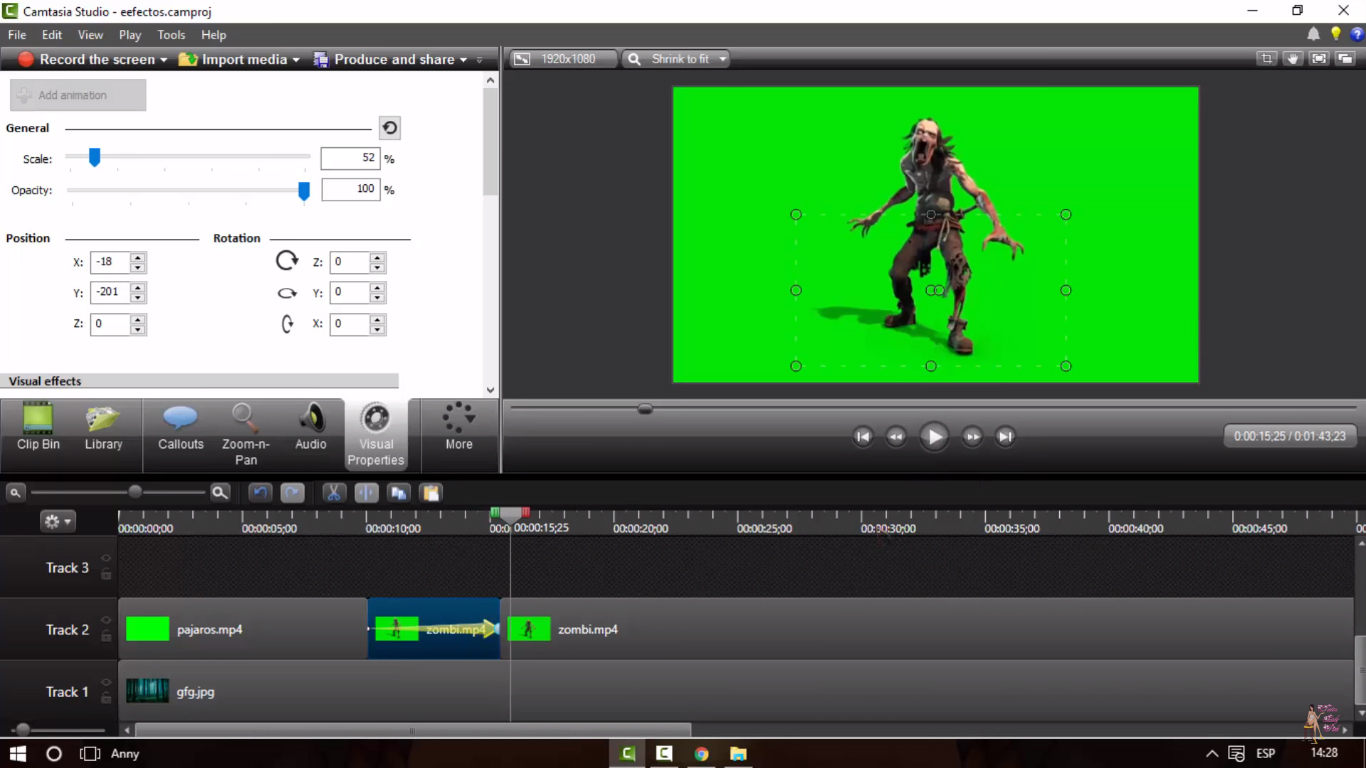This screenshot has height=768, width=1366.
Task: Click the preview seek bar handle
Action: (645, 408)
